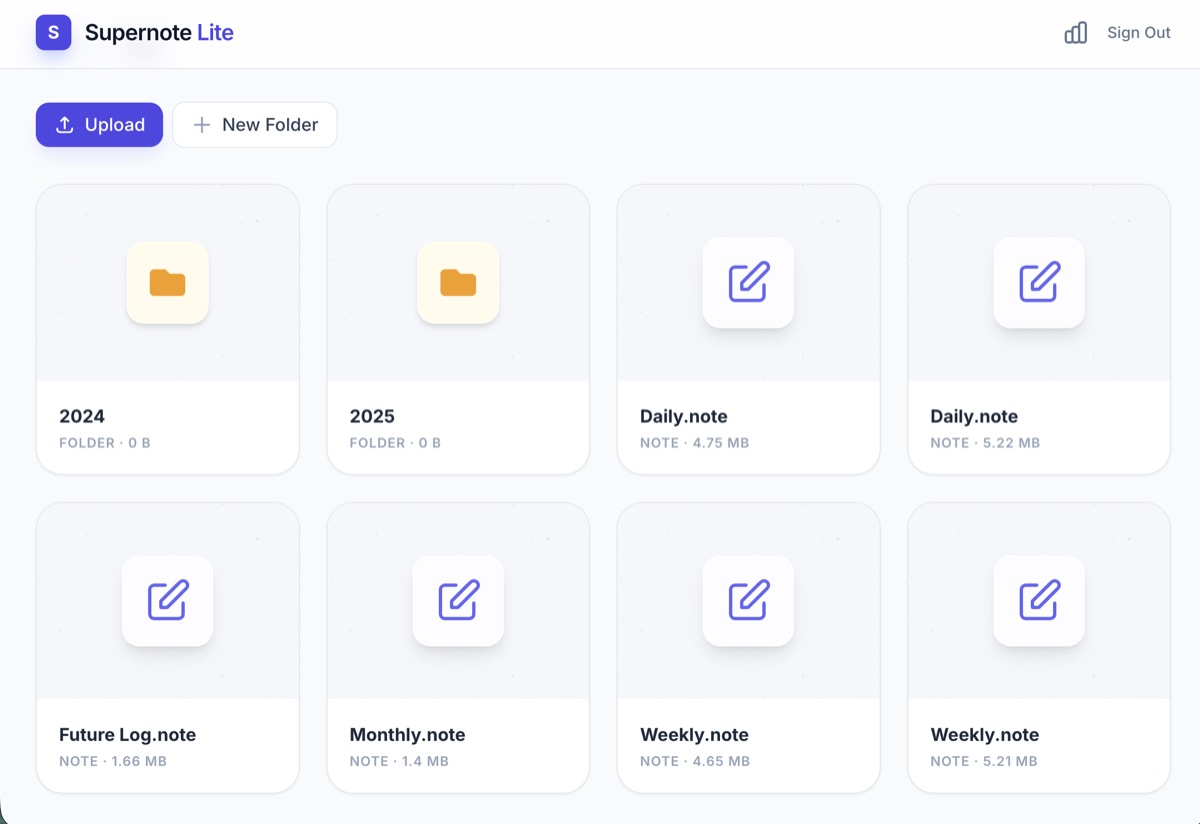Click "Weekly.note" above NOTE · 4.65 MB
The width and height of the screenshot is (1200, 824).
(694, 735)
